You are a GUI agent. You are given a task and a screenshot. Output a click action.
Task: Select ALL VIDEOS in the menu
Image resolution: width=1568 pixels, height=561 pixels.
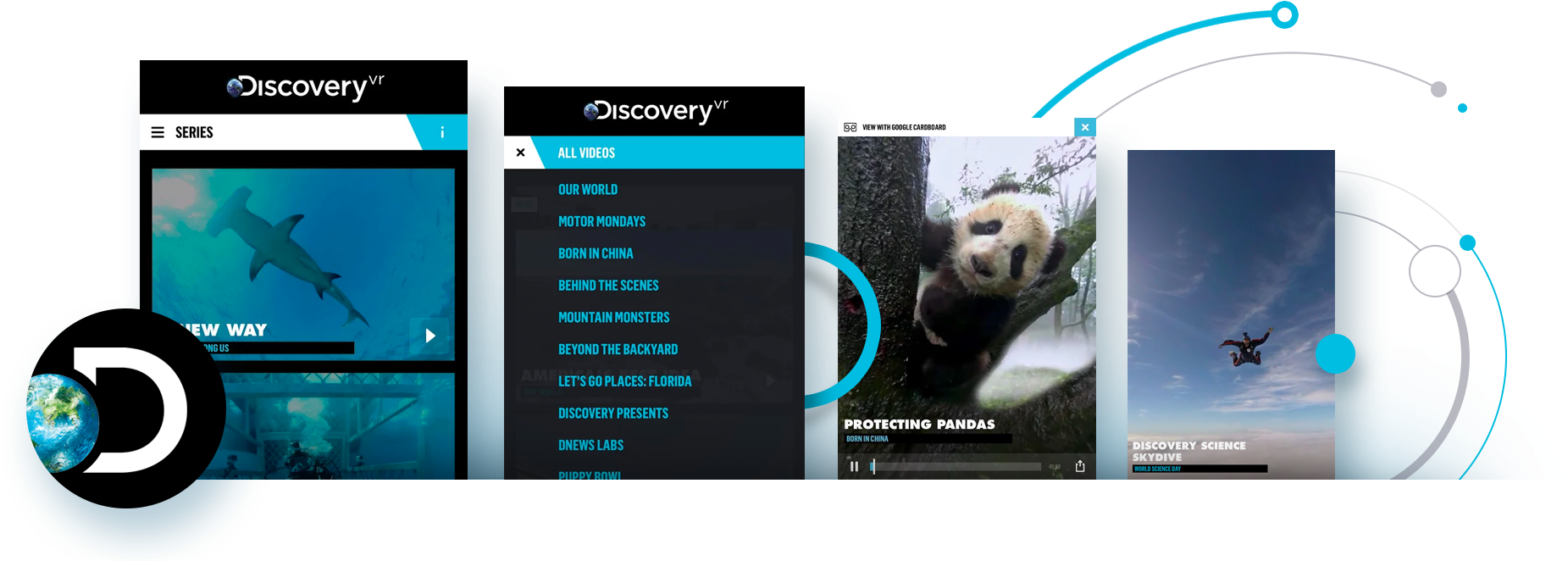pos(586,153)
